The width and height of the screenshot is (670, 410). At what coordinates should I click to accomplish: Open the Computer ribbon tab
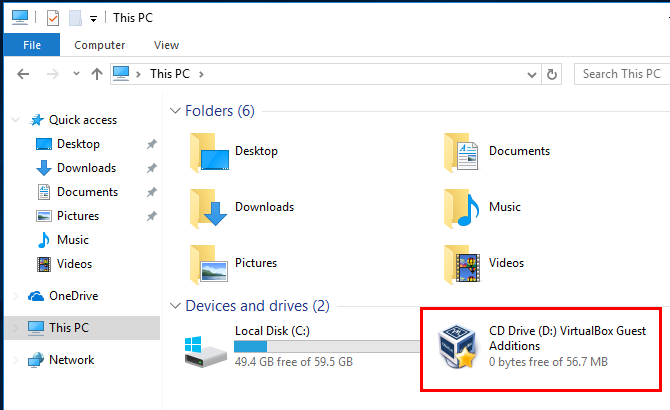pos(99,45)
